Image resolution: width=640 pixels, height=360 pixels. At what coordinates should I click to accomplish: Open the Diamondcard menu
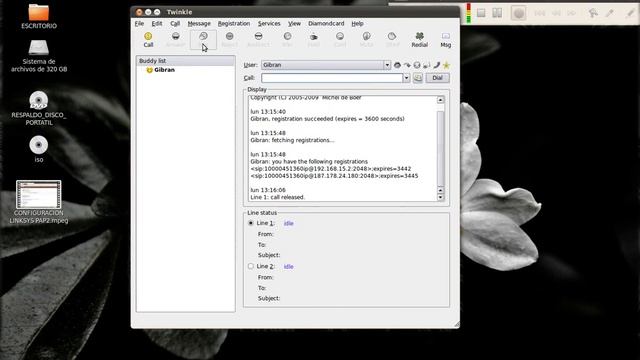click(326, 24)
